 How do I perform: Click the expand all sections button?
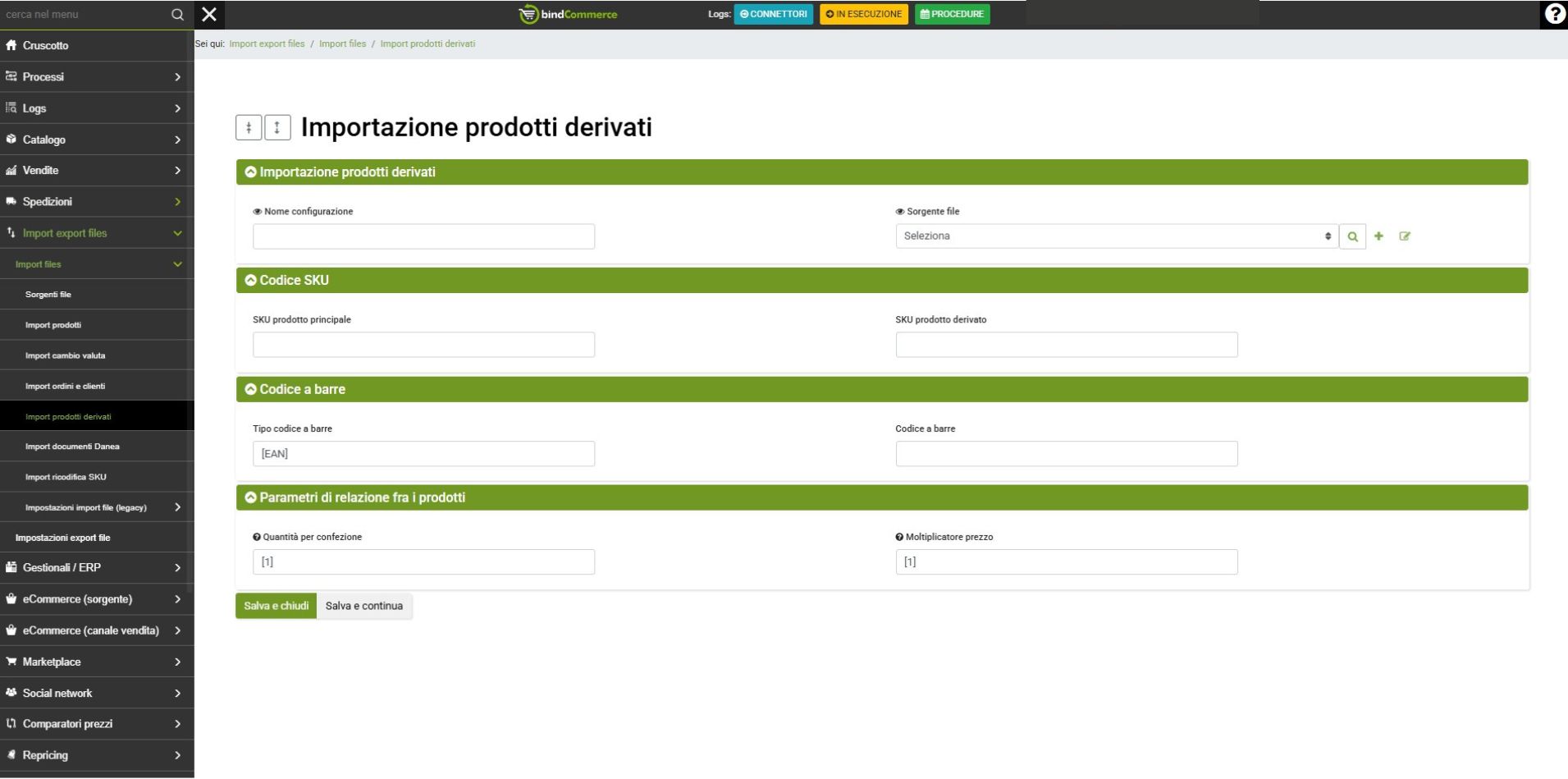pos(277,127)
